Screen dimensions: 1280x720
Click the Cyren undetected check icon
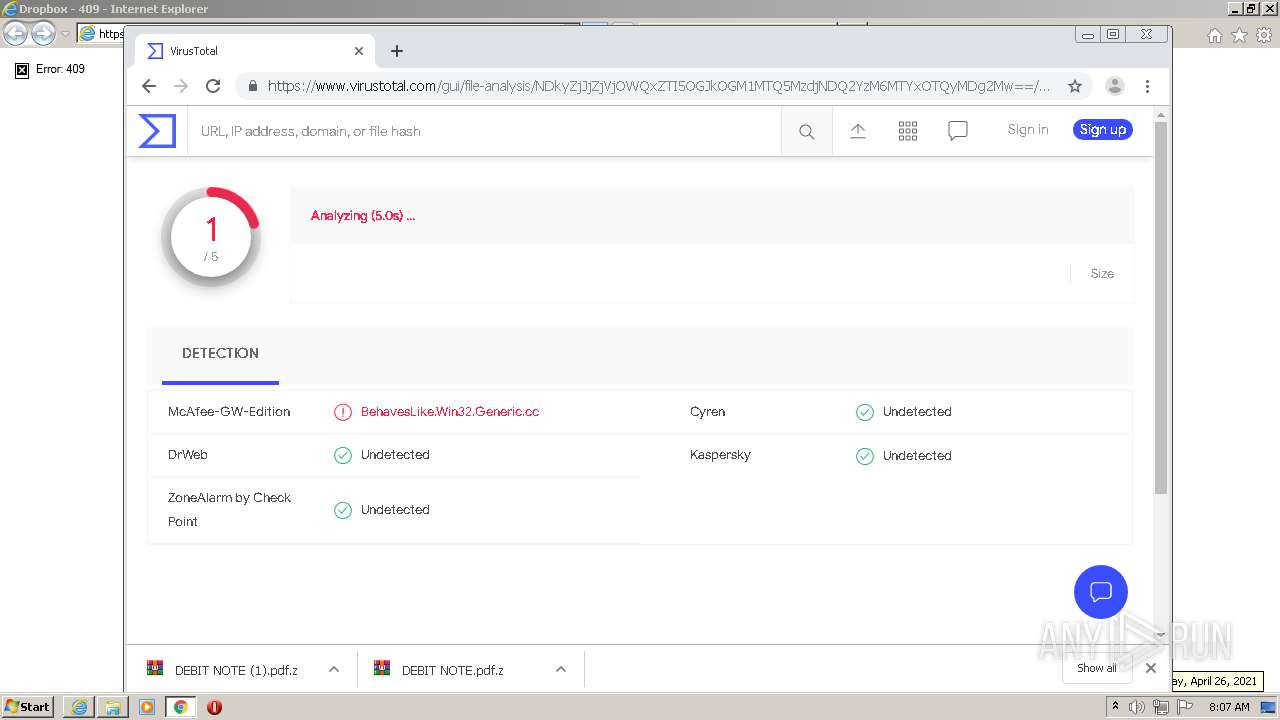coord(865,412)
